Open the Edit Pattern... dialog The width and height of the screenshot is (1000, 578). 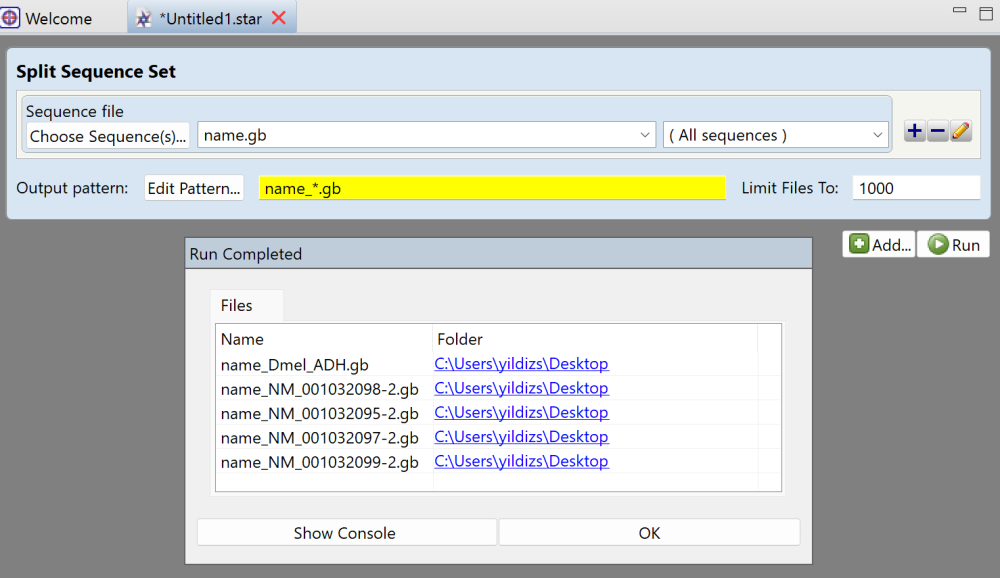tap(193, 187)
